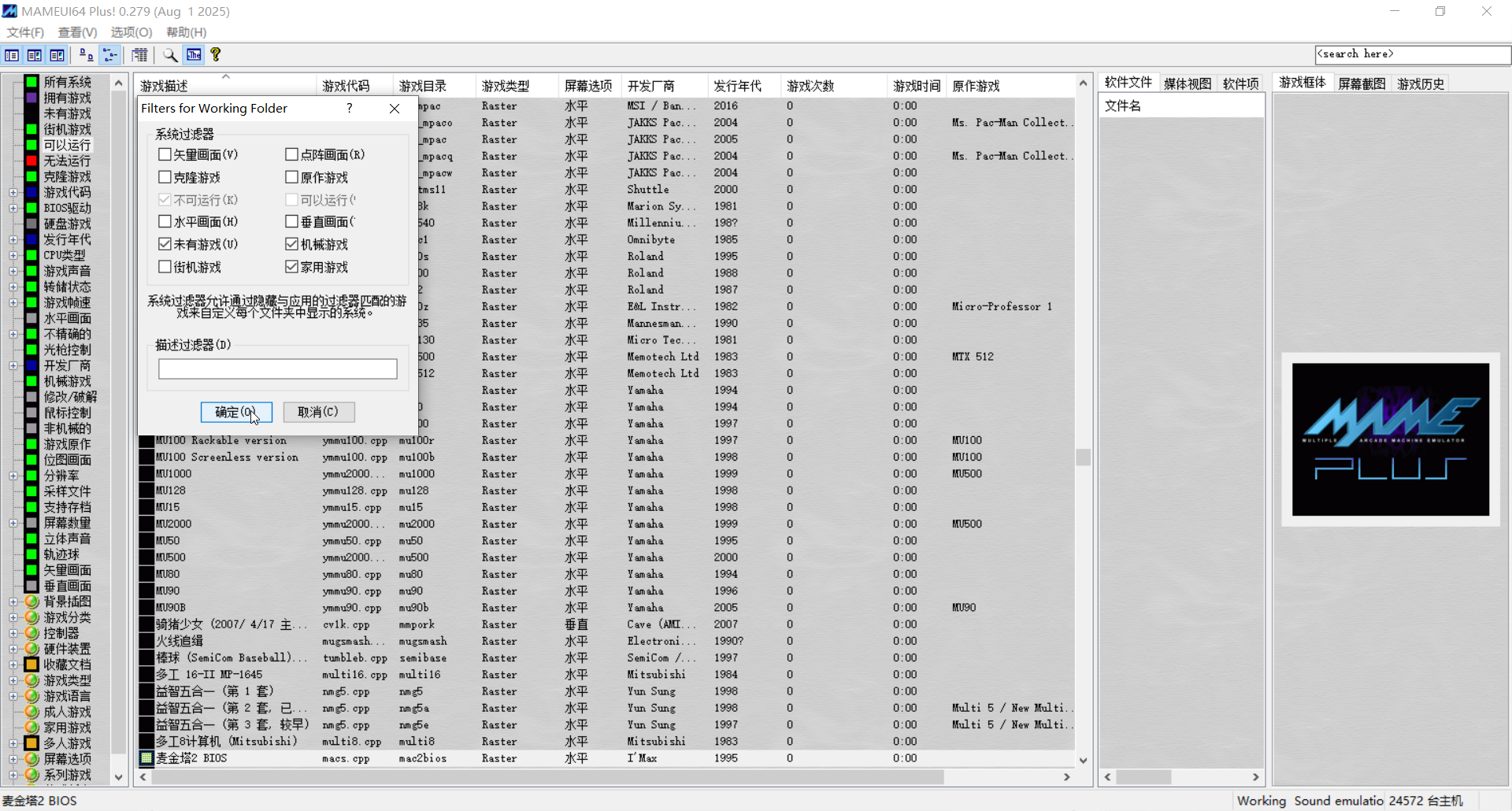
Task: Check the 原作游戏 filter checkbox
Action: point(291,177)
